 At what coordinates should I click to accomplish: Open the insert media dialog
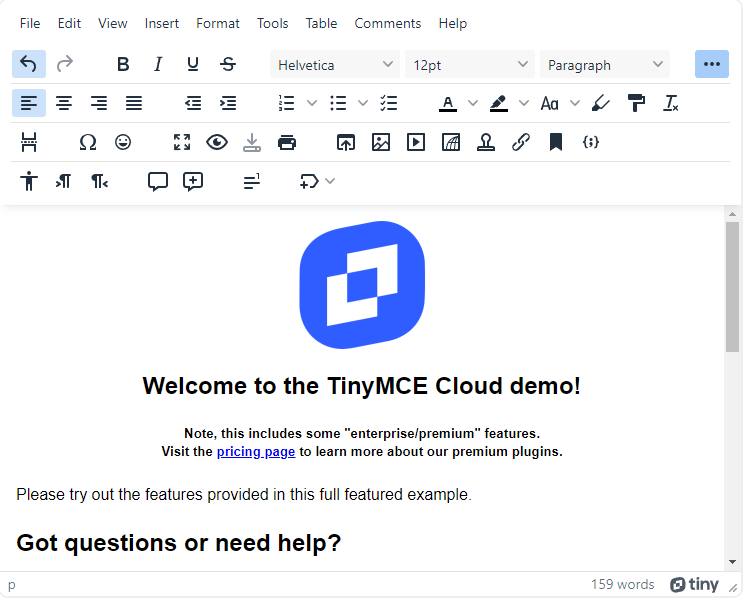[x=416, y=142]
